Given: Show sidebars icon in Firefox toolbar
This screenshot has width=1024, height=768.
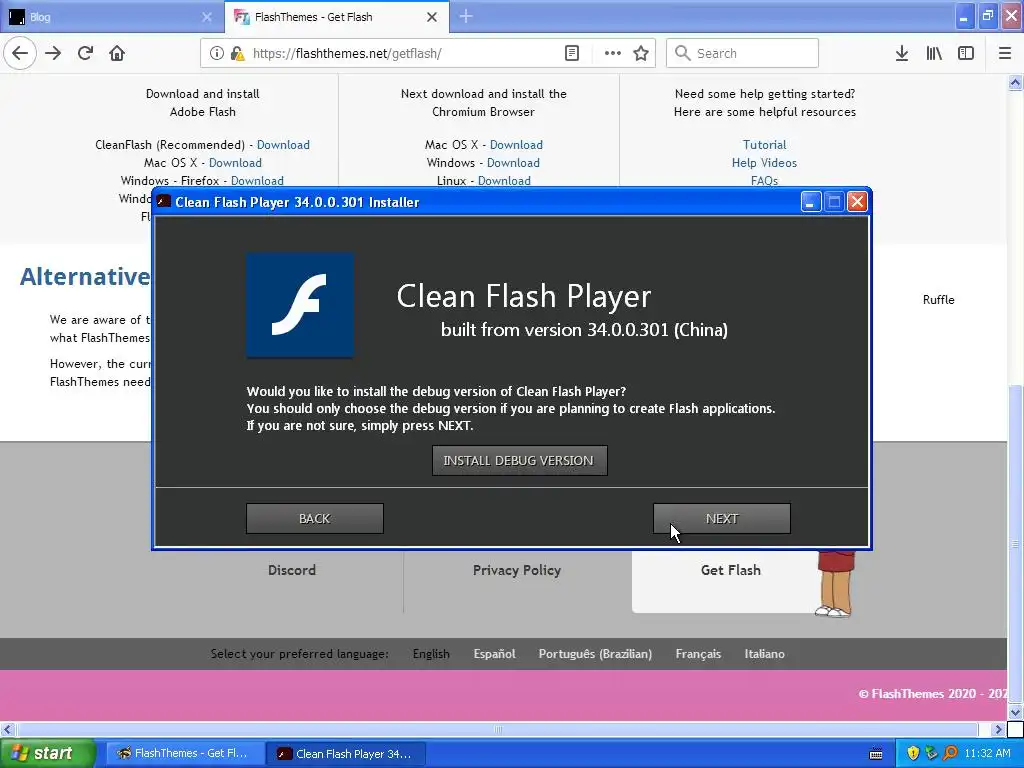Looking at the screenshot, I should point(966,53).
